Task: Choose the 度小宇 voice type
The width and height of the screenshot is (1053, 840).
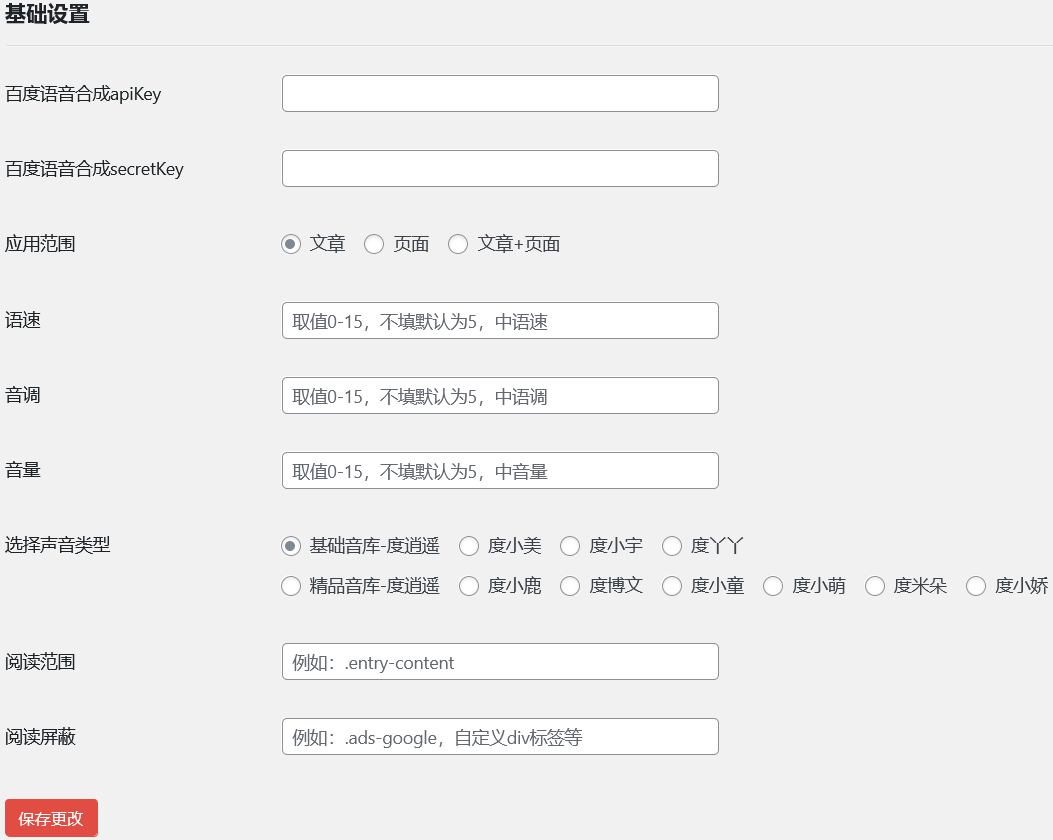Action: pyautogui.click(x=570, y=546)
